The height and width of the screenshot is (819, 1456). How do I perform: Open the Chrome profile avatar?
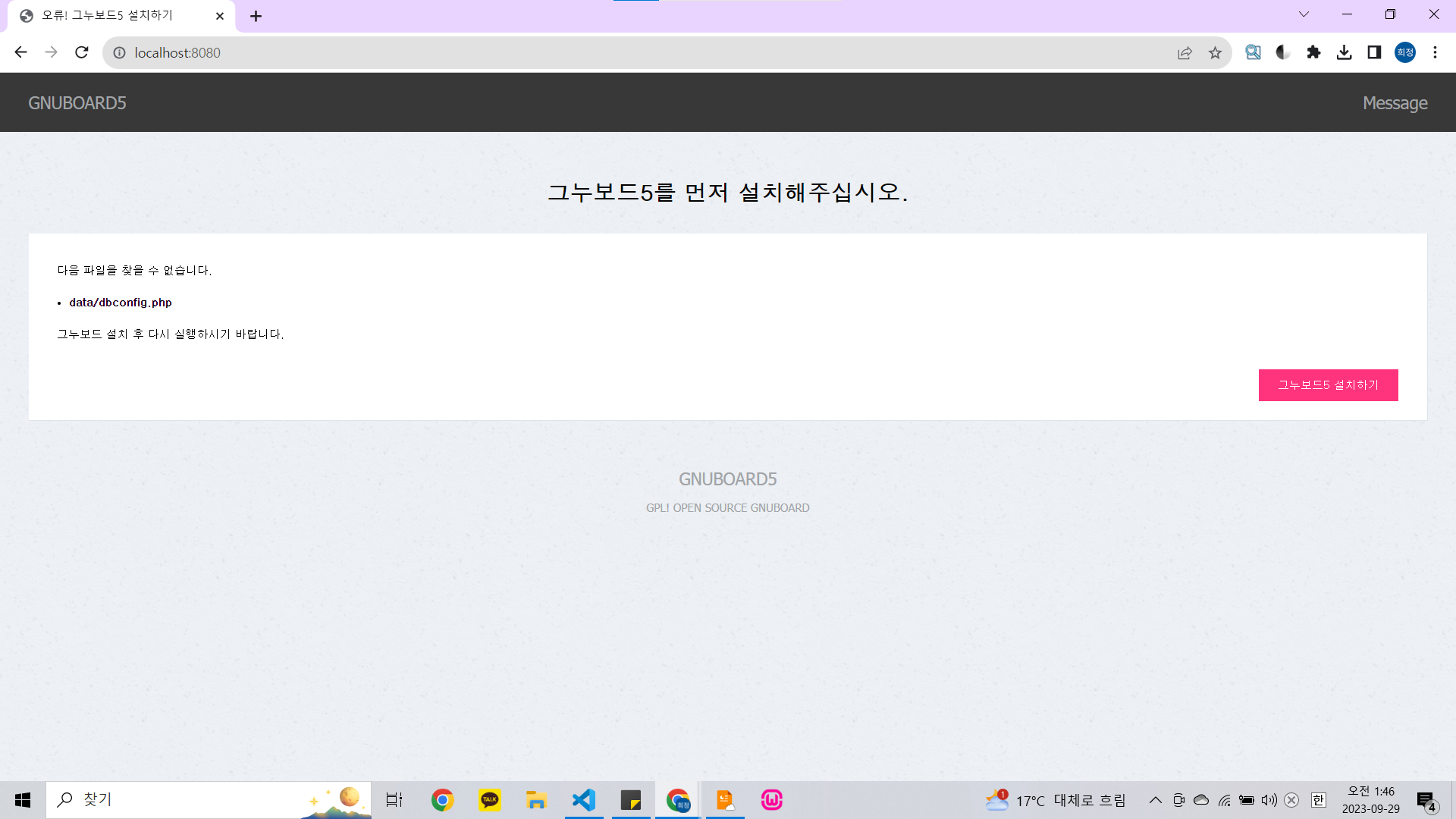[1405, 52]
